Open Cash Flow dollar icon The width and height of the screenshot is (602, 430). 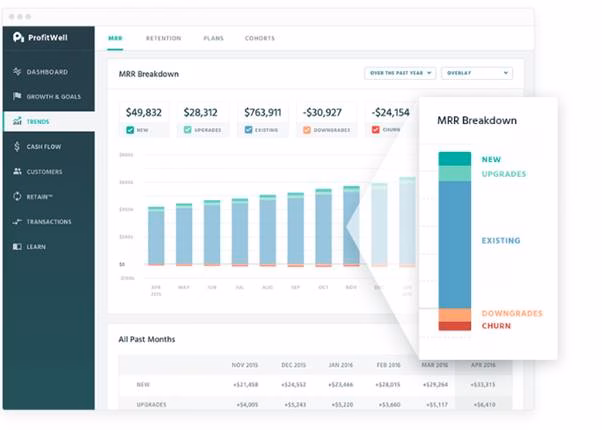[x=17, y=147]
